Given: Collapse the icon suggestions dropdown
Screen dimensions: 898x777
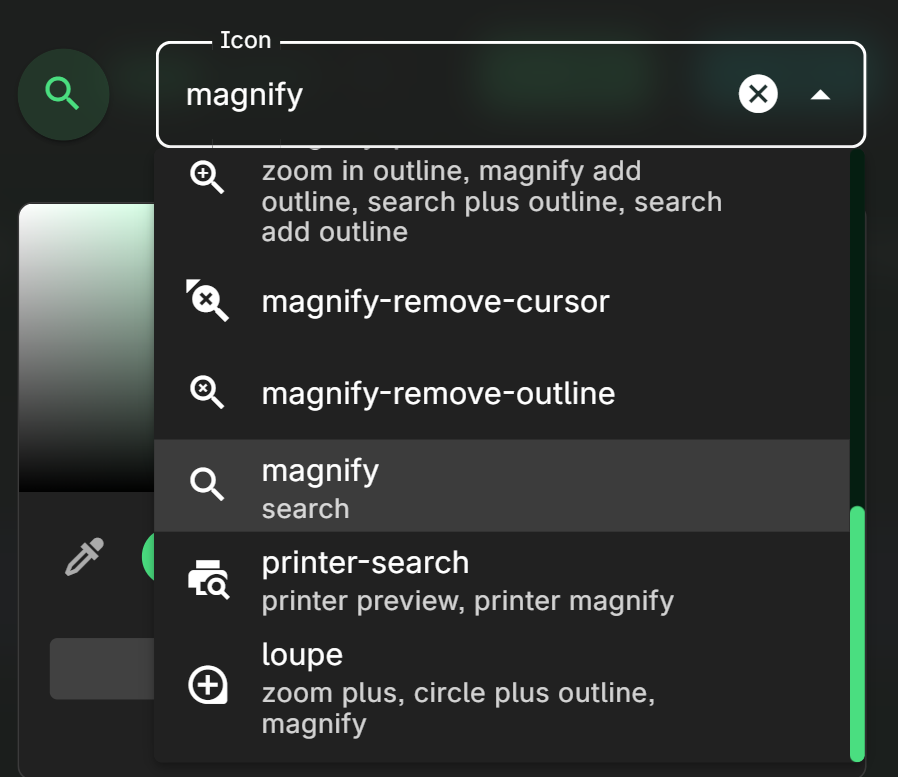Looking at the screenshot, I should coord(820,94).
